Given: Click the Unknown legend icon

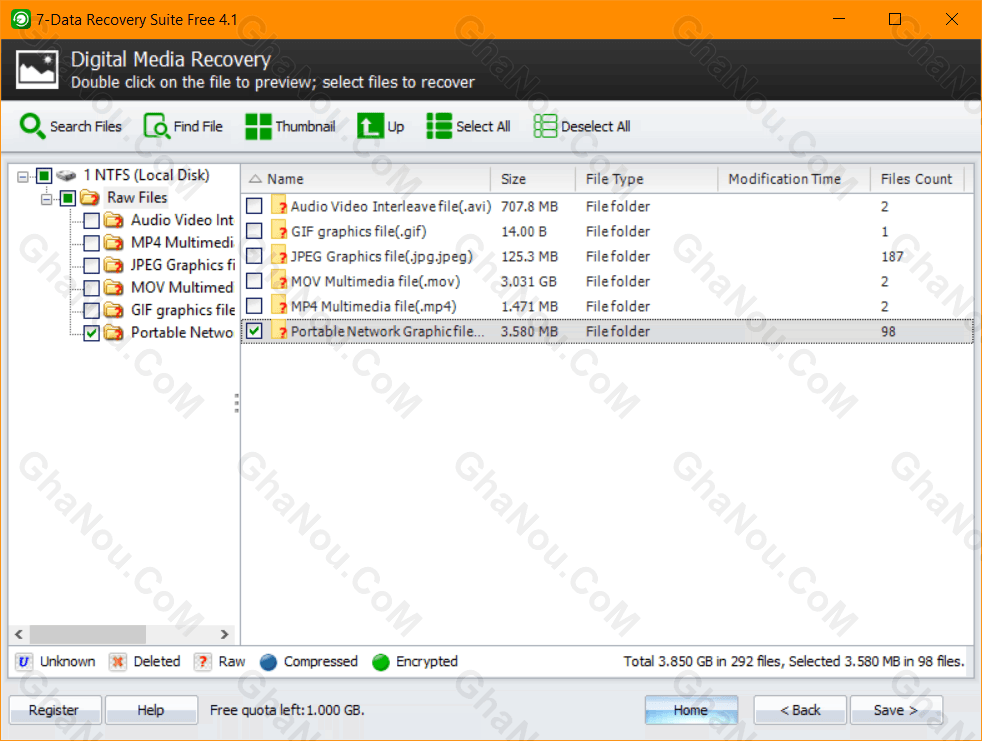Looking at the screenshot, I should 24,661.
